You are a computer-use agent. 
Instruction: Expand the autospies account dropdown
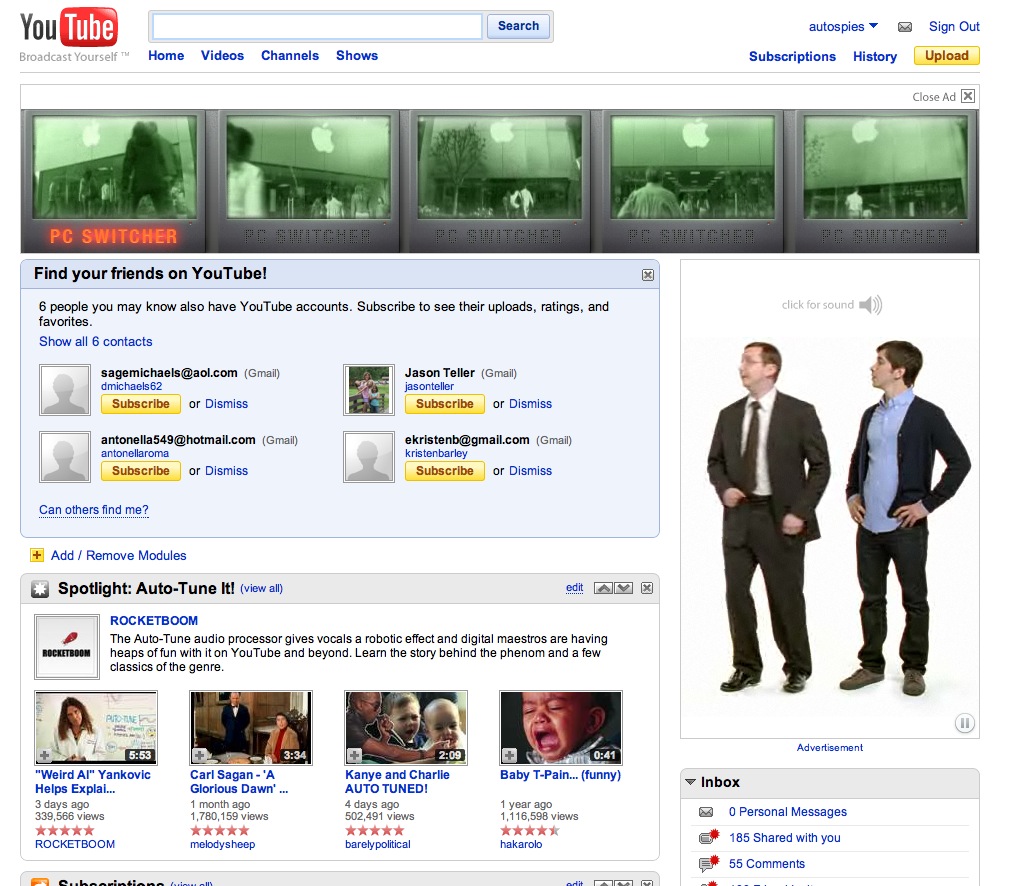click(843, 27)
